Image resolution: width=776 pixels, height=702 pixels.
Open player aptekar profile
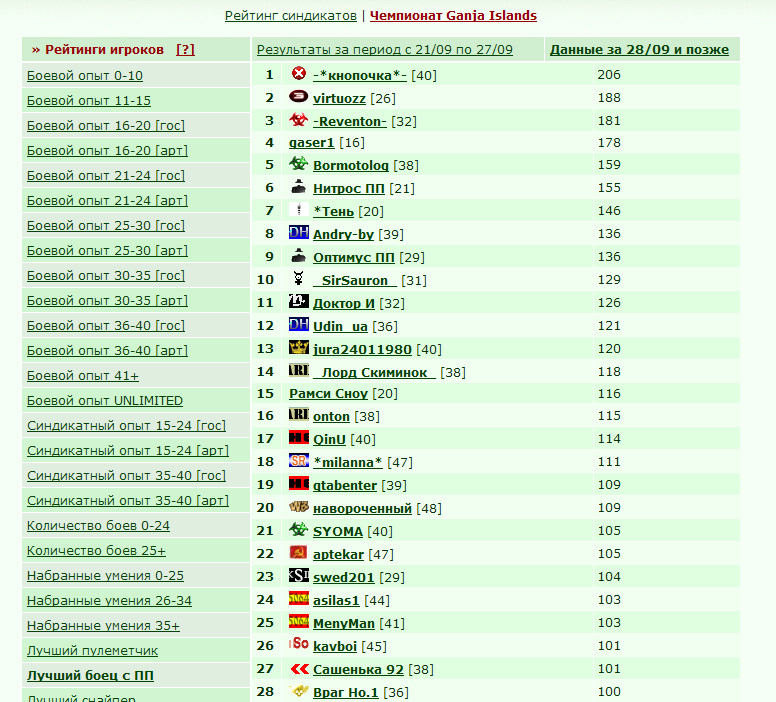point(339,554)
